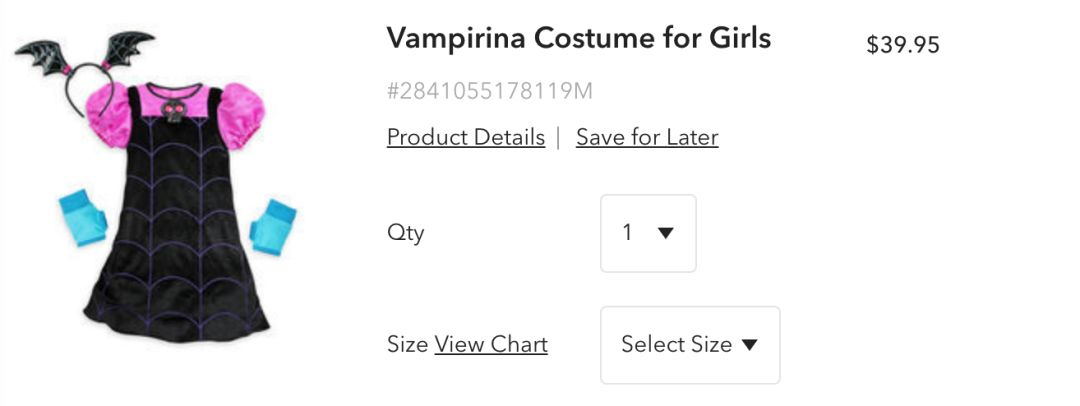The image size is (1080, 406).
Task: Click the skull emblem on the dress
Action: 174,109
